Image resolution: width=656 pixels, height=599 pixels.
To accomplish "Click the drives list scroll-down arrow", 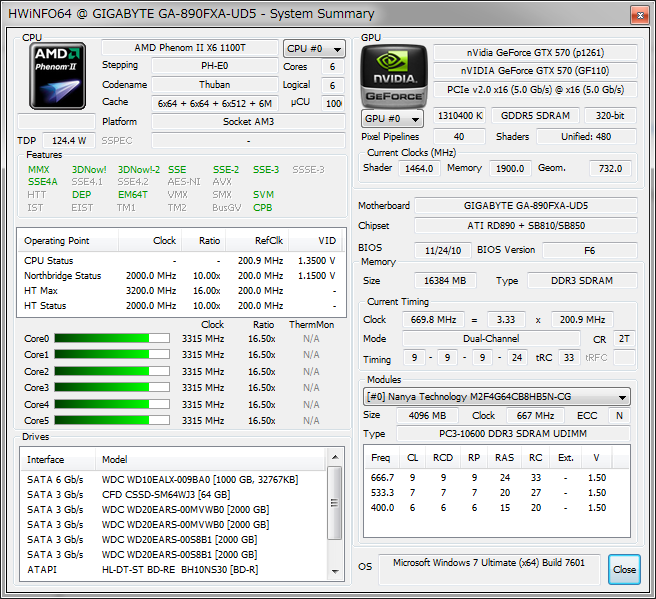I will pos(335,571).
